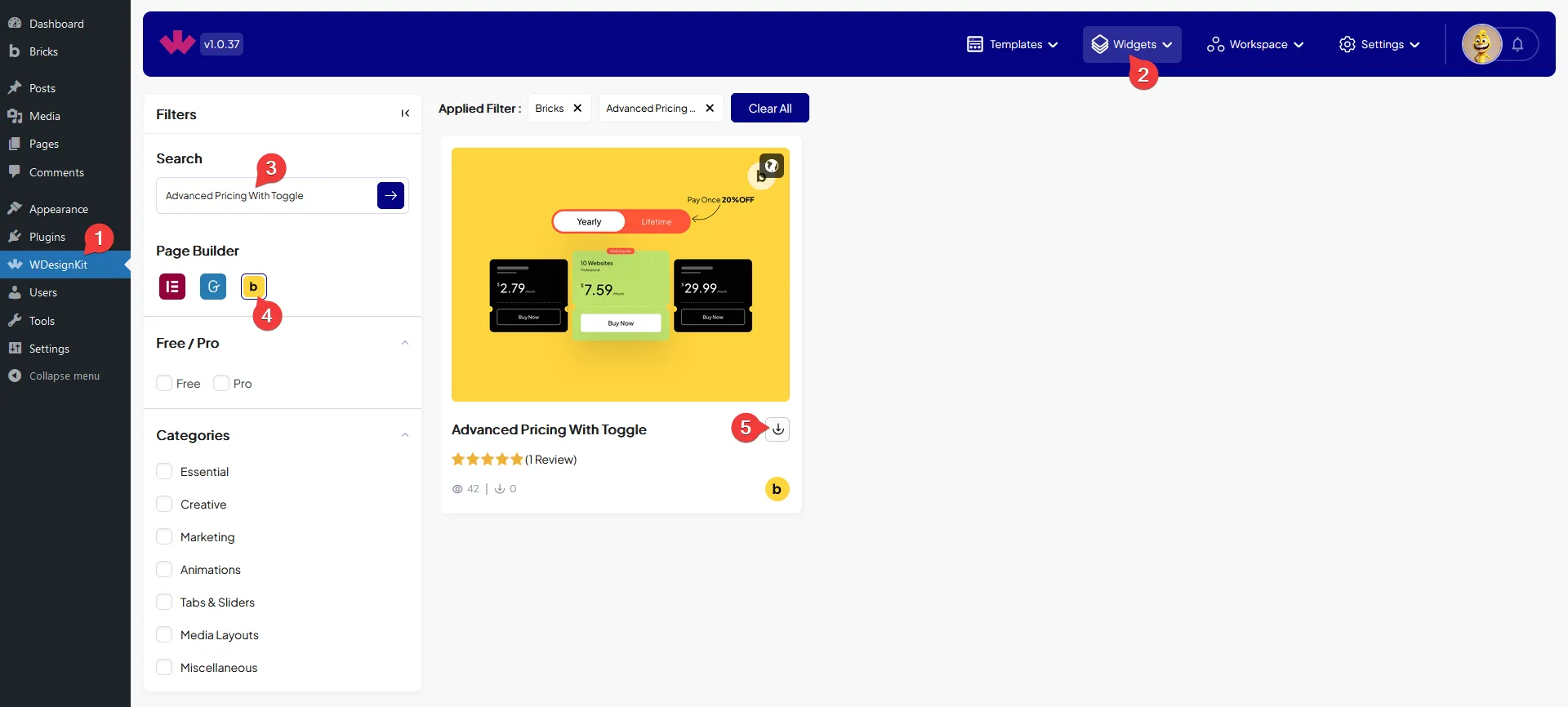Click the Clear All button
Screen dimensions: 1568x707
click(769, 109)
